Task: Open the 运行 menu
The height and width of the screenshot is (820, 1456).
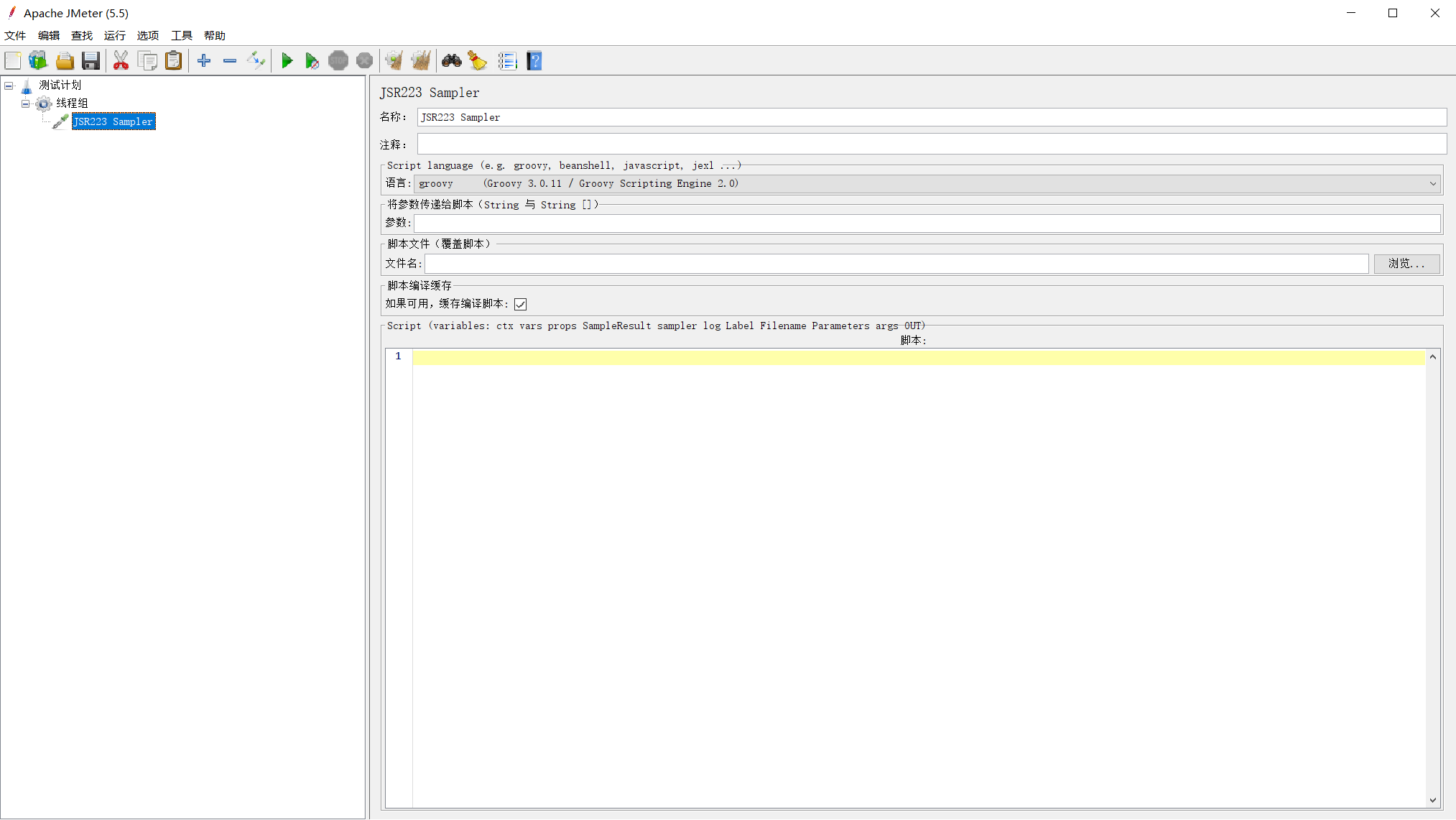Action: [x=115, y=36]
